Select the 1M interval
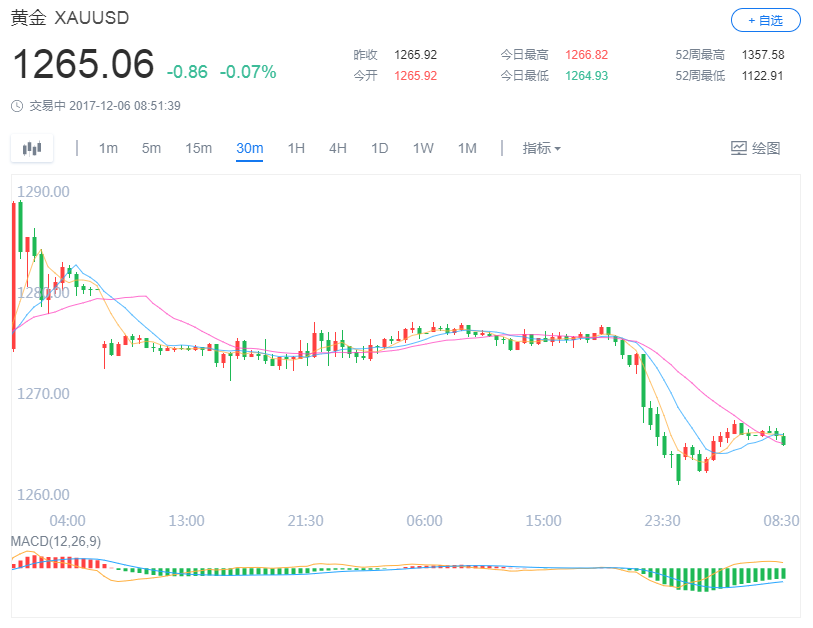813x628 pixels. pyautogui.click(x=466, y=147)
